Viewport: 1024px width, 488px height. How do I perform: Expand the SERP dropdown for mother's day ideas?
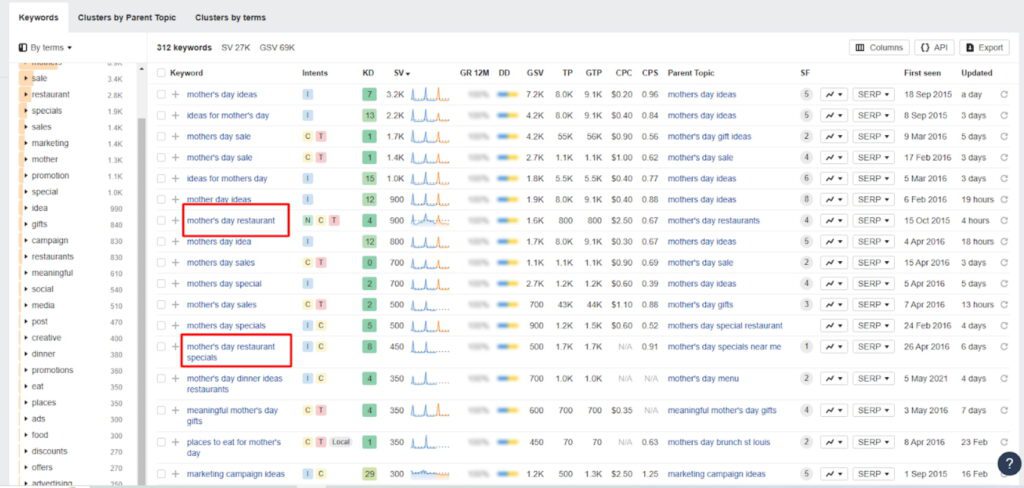(x=873, y=95)
